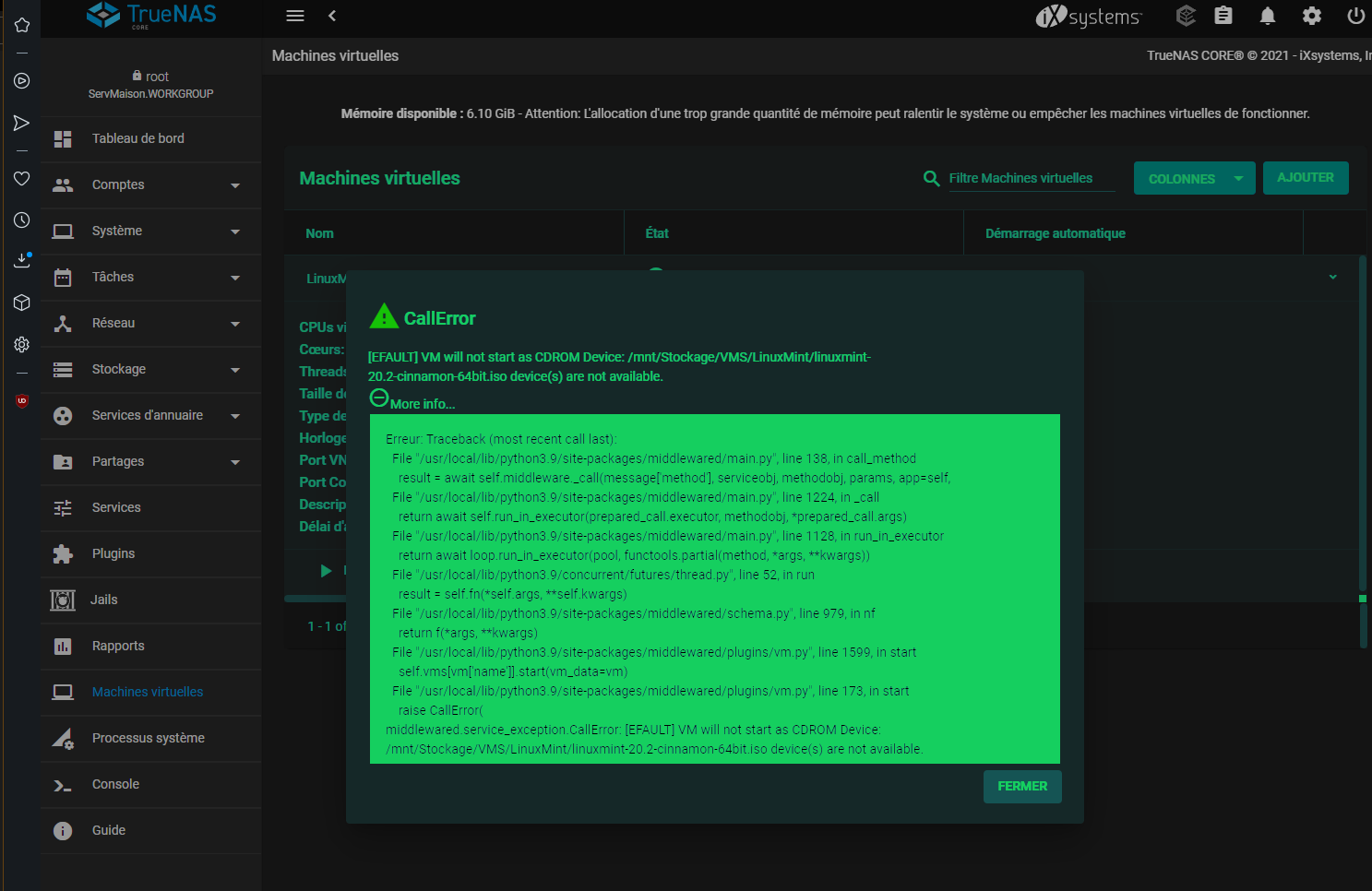
Task: Click the Jails icon
Action: pyautogui.click(x=63, y=600)
